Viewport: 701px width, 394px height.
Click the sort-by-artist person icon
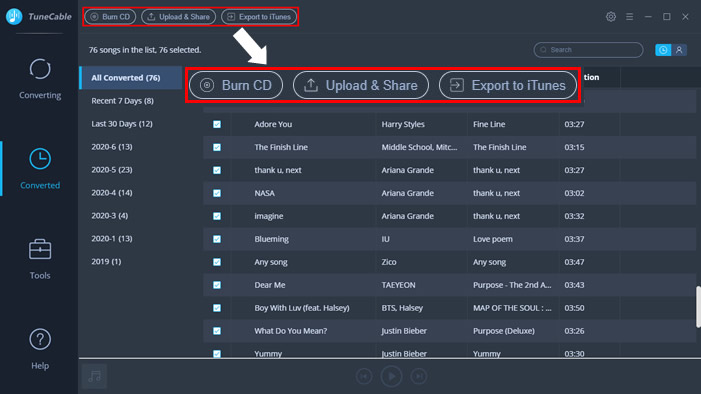[679, 50]
